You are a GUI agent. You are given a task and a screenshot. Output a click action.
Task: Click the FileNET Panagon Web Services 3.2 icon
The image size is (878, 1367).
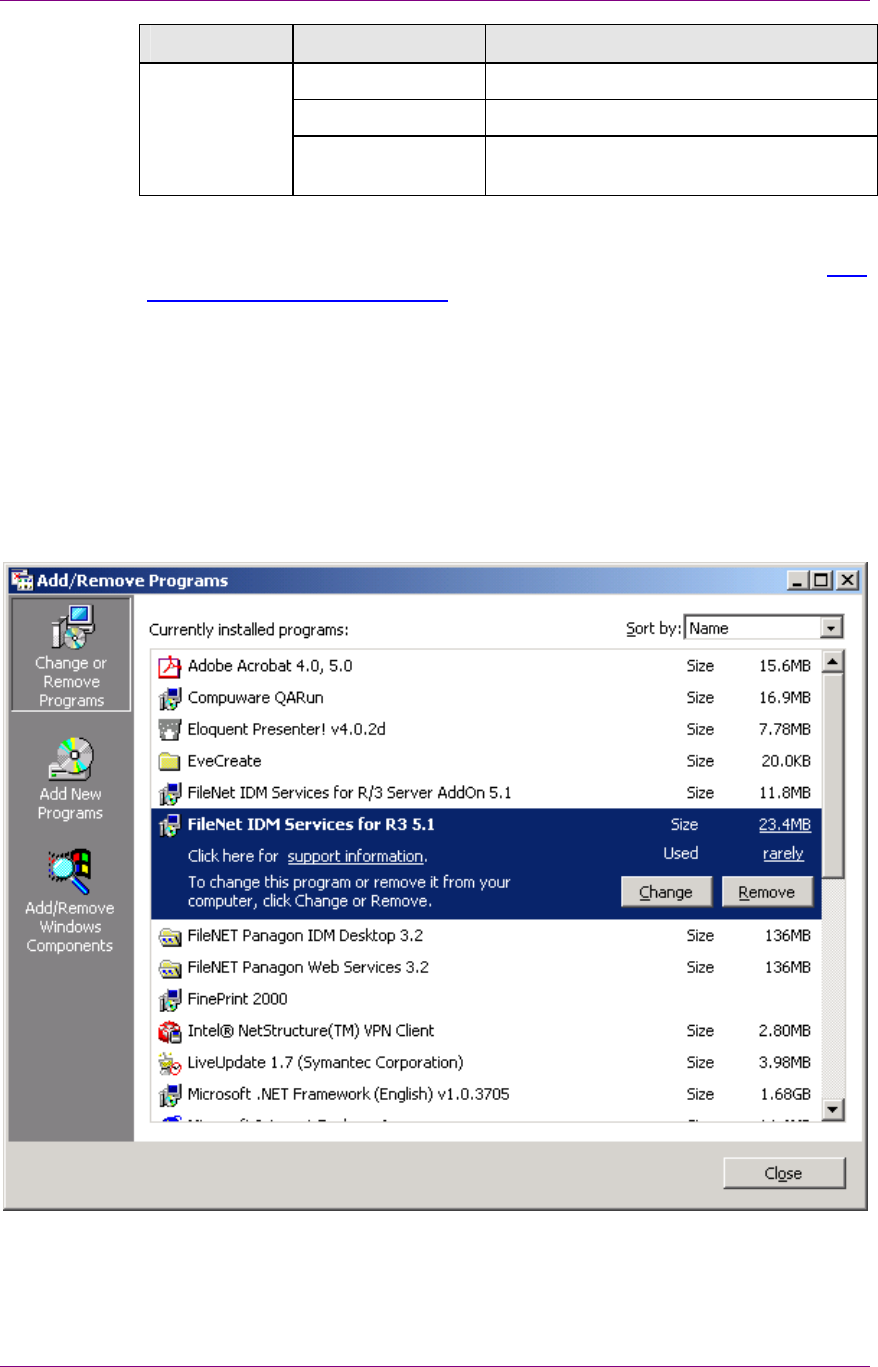(170, 968)
